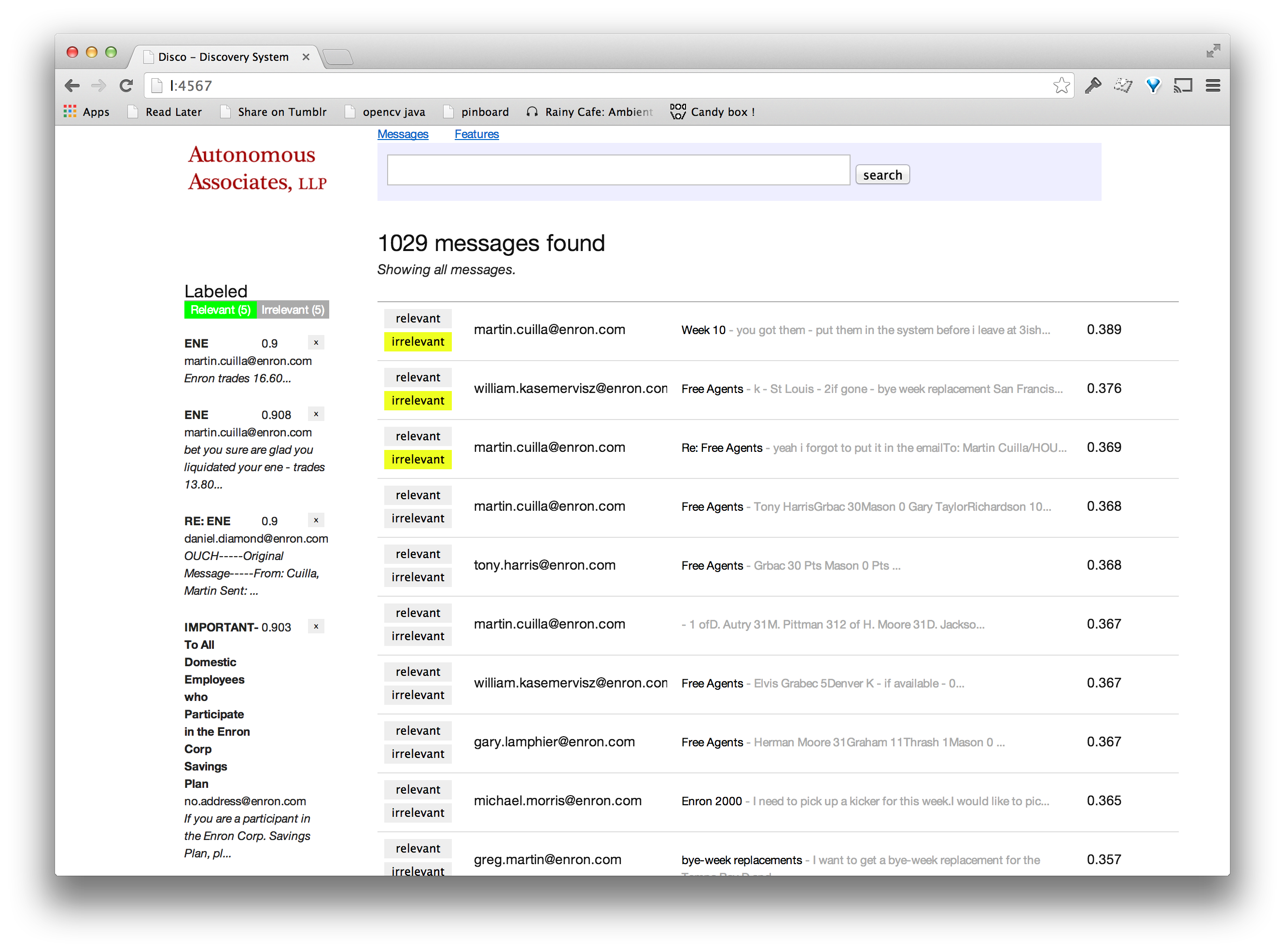1285x952 pixels.
Task: Open the Candy box bookmark
Action: click(x=712, y=112)
